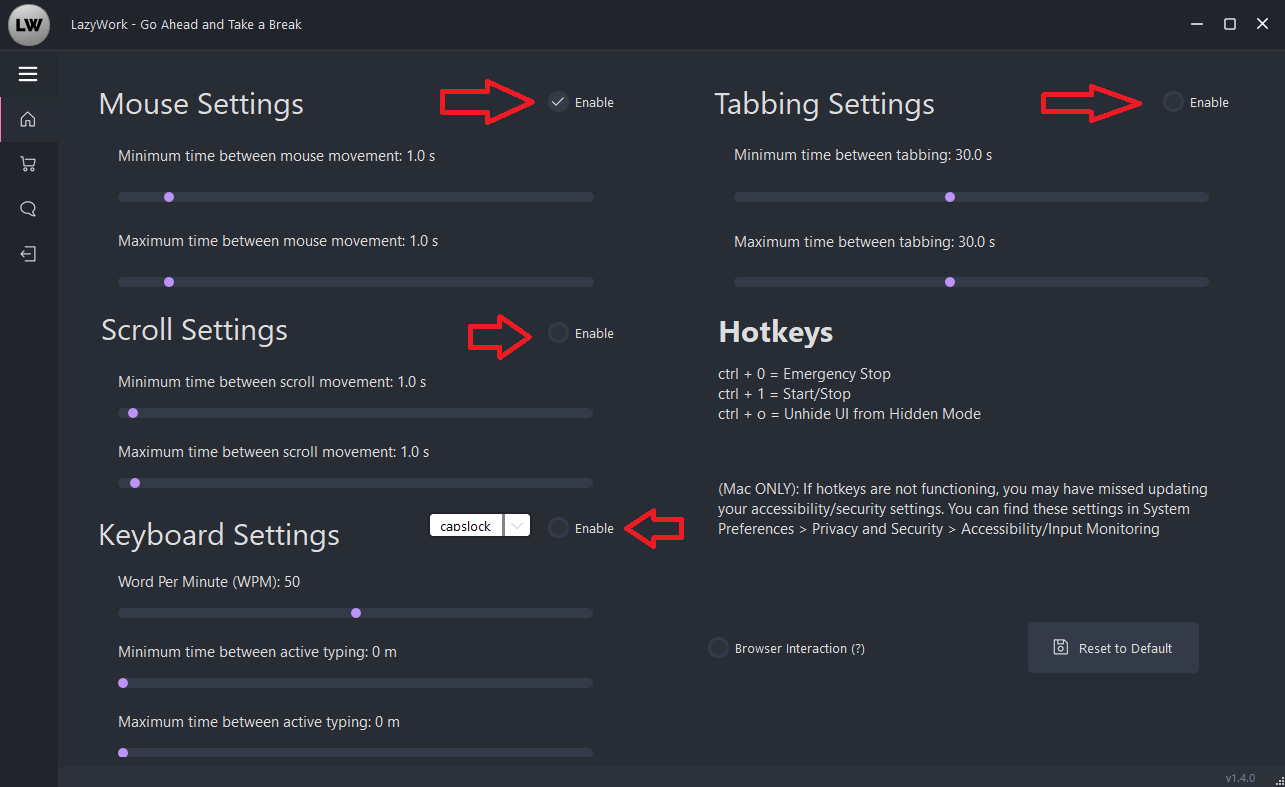Adjust minimum time between tabbing slider
The height and width of the screenshot is (787, 1285).
[x=971, y=197]
